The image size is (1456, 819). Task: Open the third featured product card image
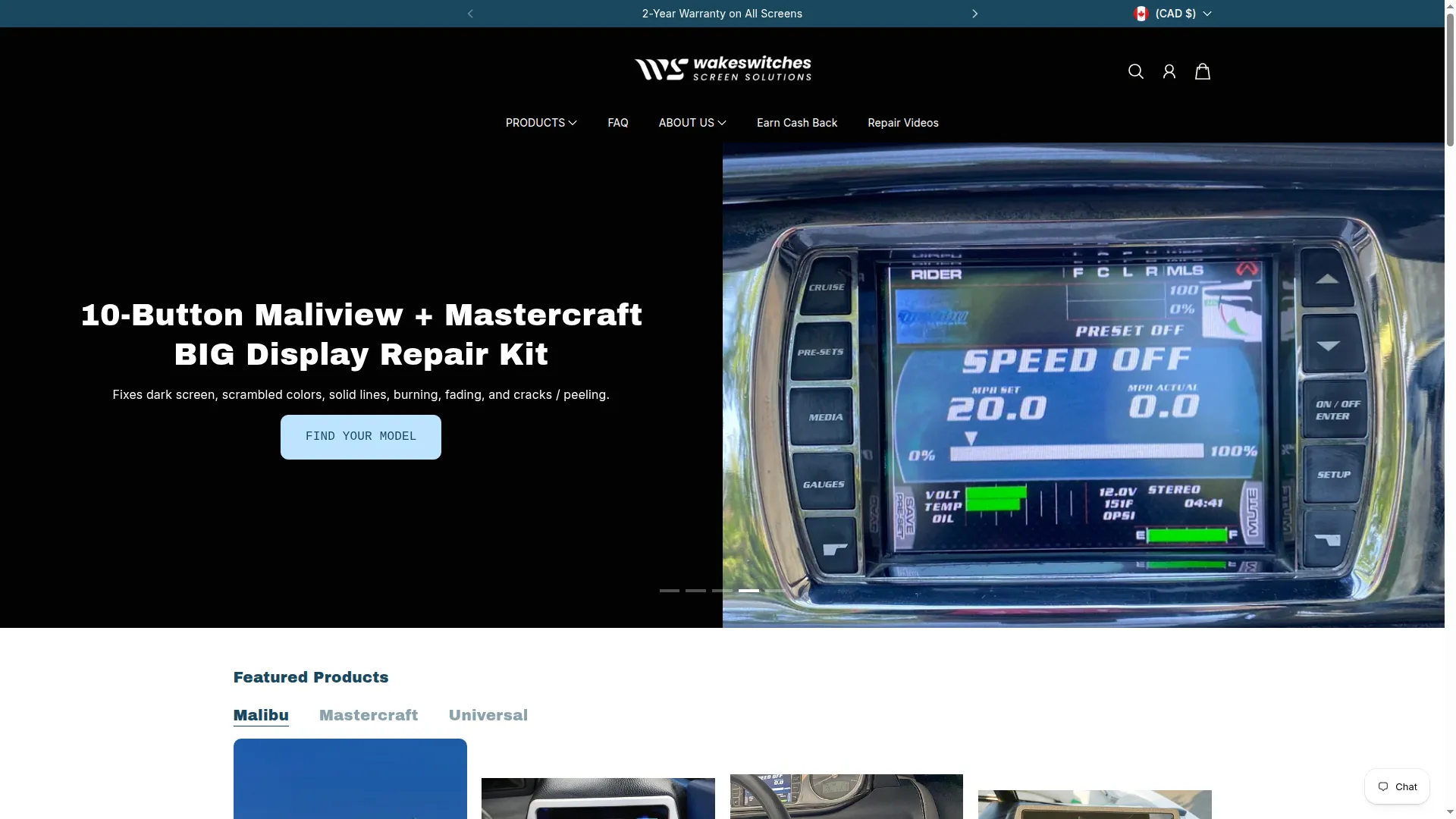pyautogui.click(x=846, y=796)
